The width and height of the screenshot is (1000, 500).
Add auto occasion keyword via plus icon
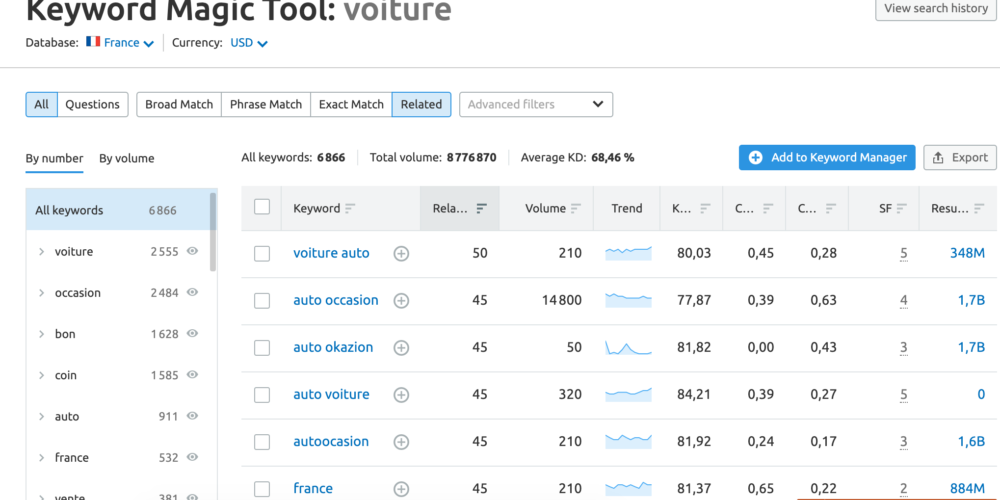click(x=401, y=301)
